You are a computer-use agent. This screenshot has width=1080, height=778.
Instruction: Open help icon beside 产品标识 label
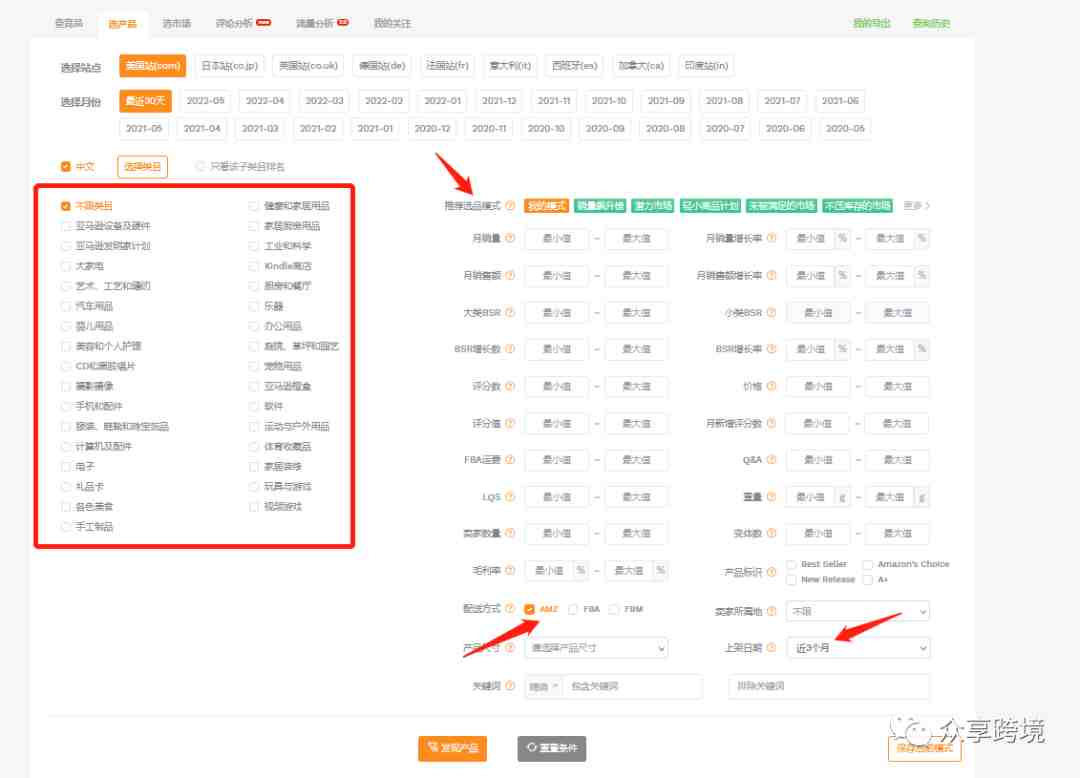point(771,571)
